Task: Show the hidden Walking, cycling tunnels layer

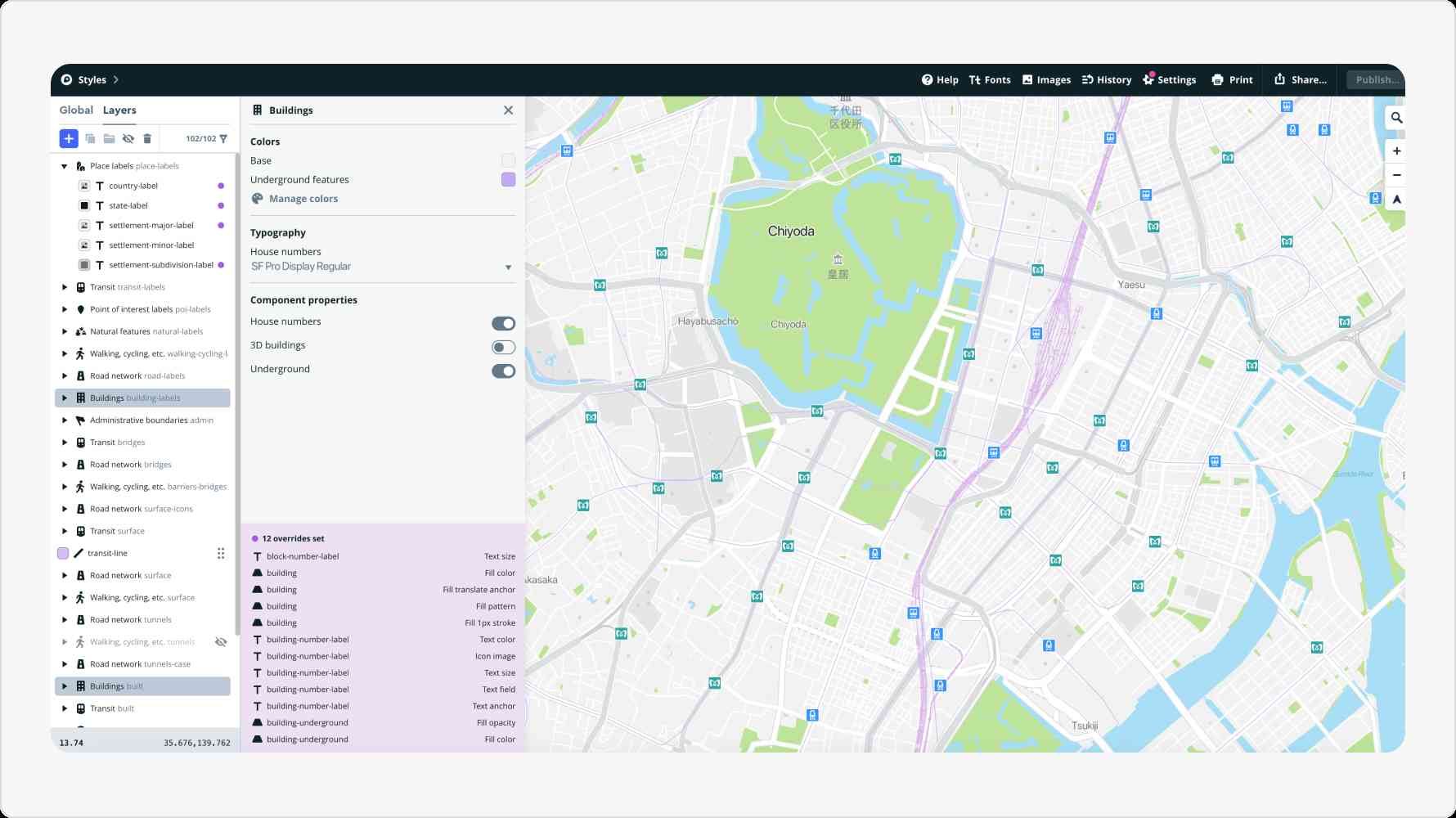Action: (221, 642)
